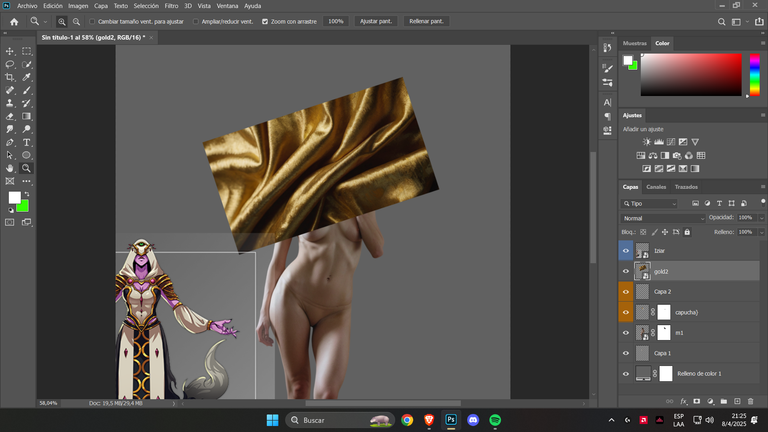This screenshot has width=768, height=432.
Task: Enable Ampliar/reducir vent. checkbox
Action: 196,22
